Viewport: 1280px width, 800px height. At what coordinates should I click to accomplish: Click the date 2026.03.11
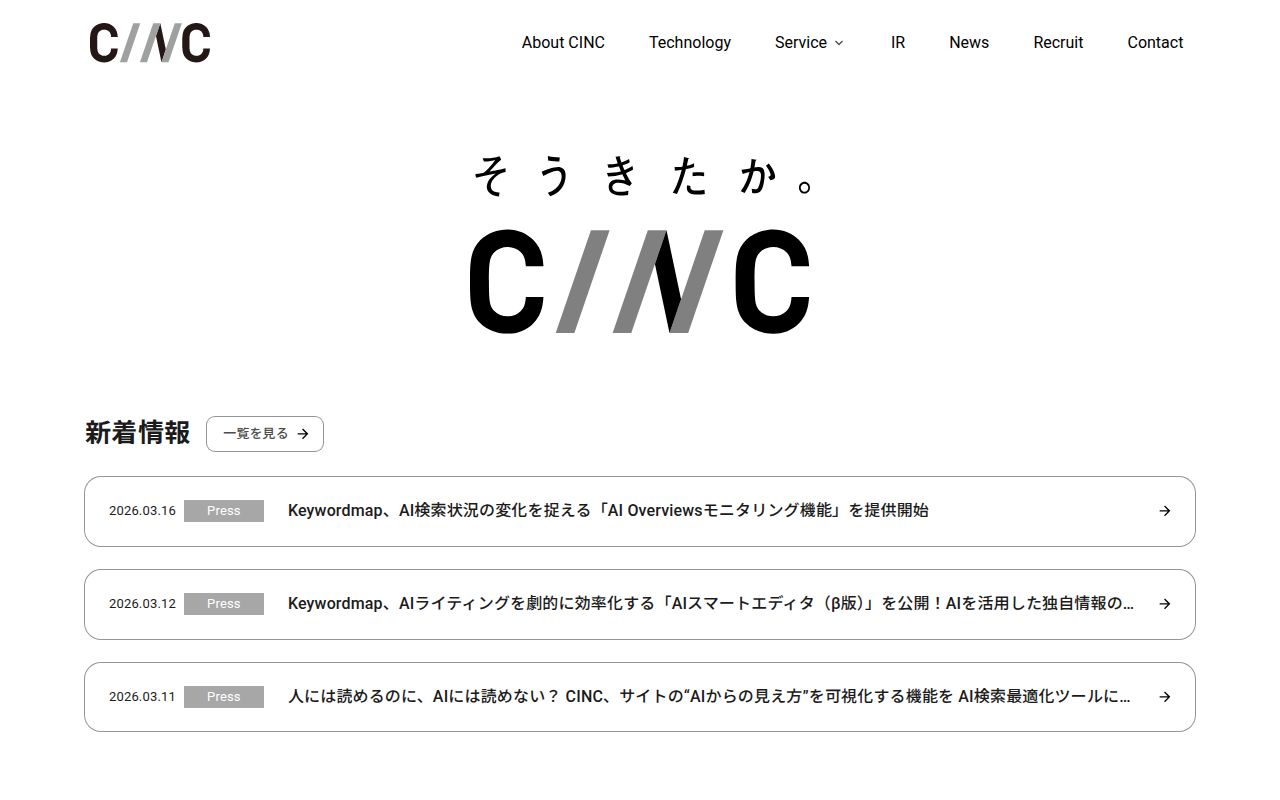(142, 697)
